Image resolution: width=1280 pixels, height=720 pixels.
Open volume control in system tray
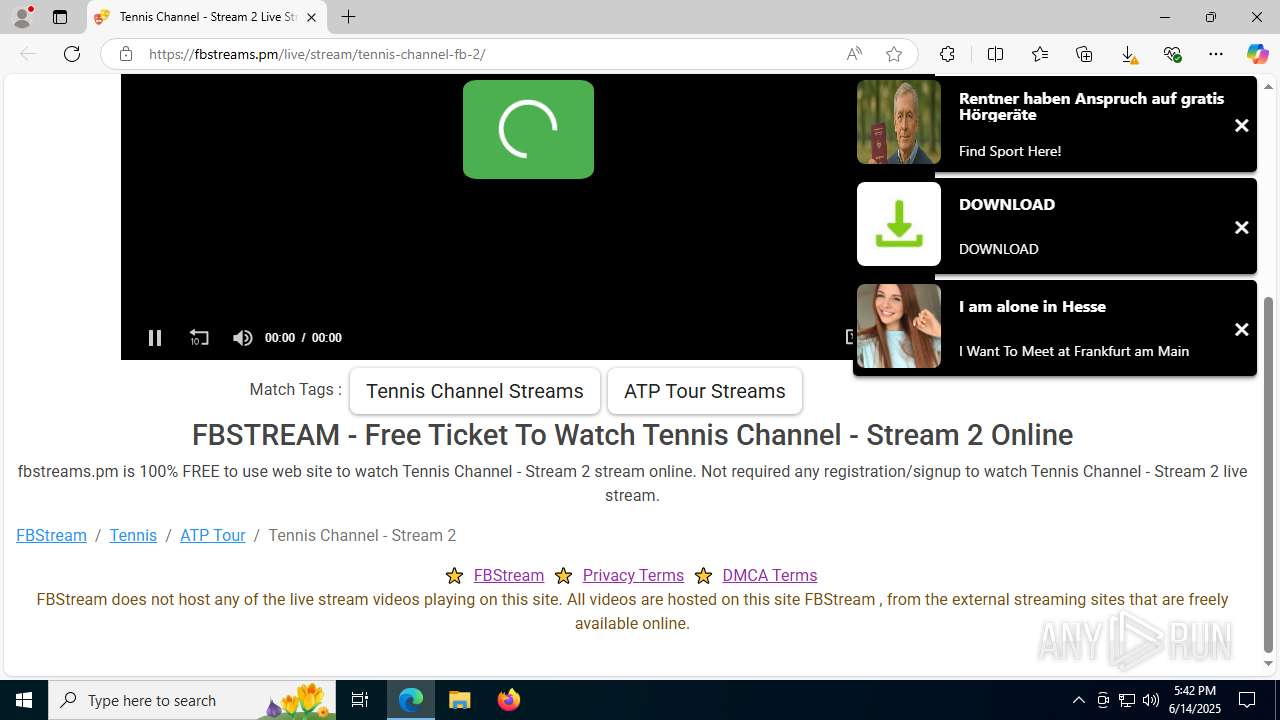(x=1151, y=700)
